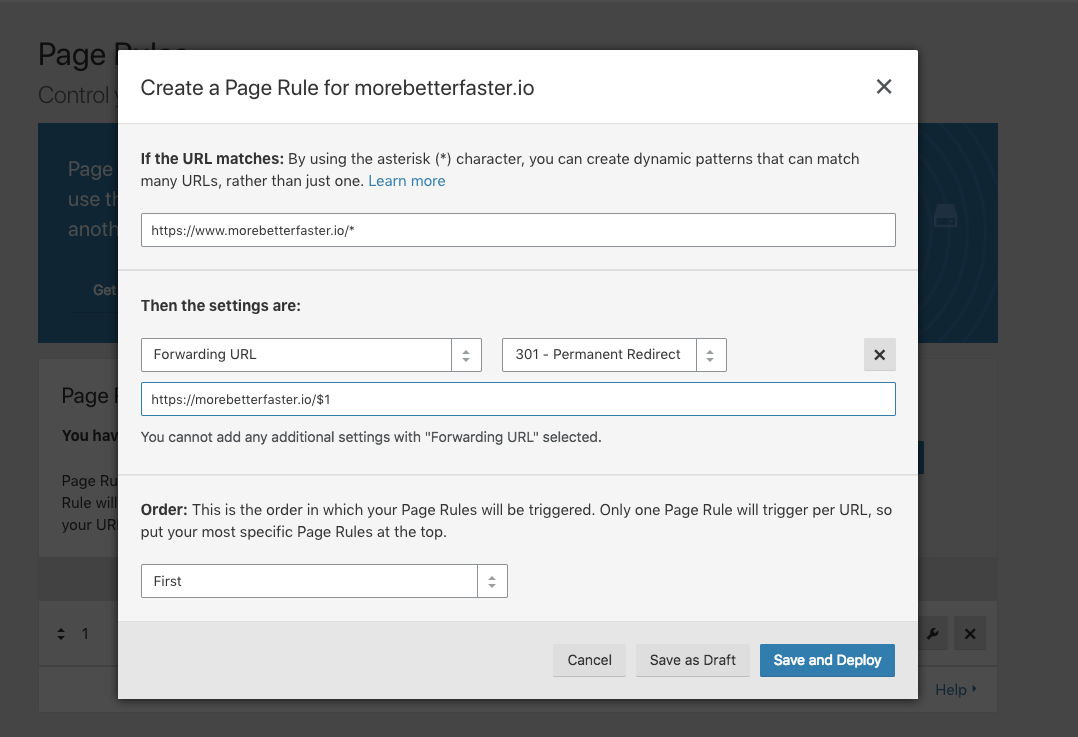
Task: Click Save and Deploy
Action: point(827,660)
